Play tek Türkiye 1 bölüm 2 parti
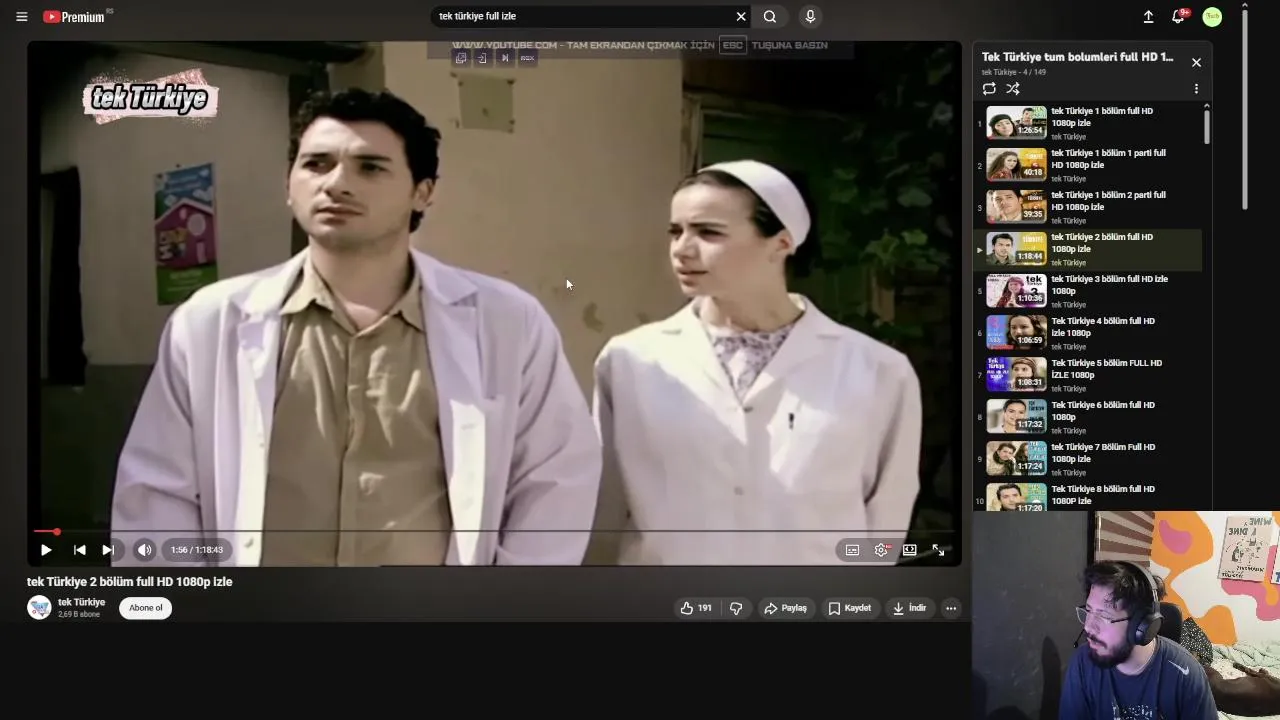This screenshot has width=1280, height=720. point(1088,207)
